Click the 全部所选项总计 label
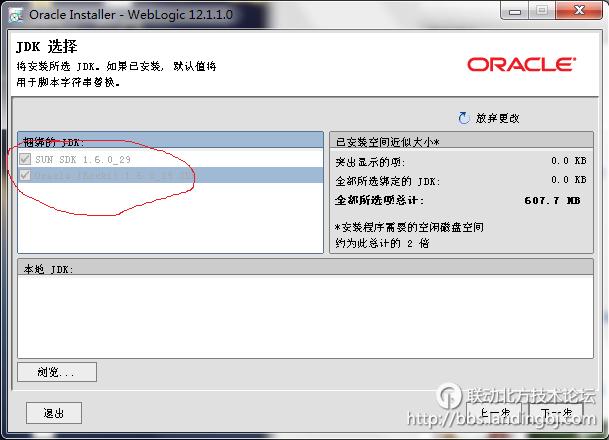Image resolution: width=609 pixels, height=440 pixels. tap(379, 200)
